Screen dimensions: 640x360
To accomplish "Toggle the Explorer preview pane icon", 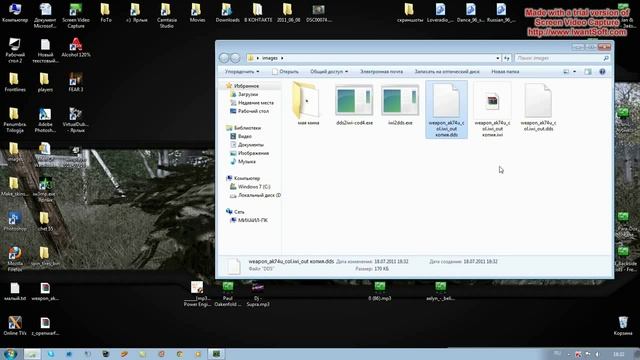I will [588, 71].
